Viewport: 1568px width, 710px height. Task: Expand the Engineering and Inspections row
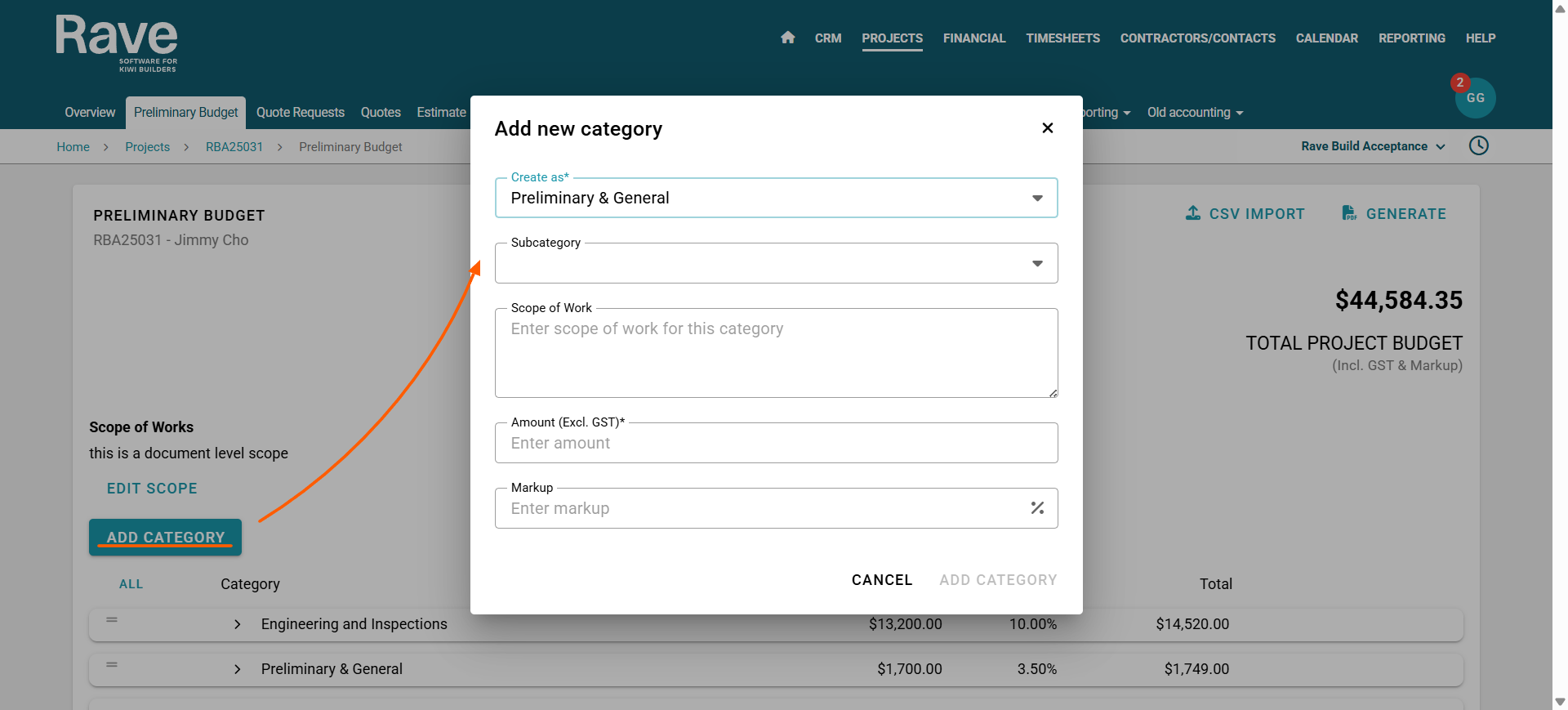[x=238, y=624]
